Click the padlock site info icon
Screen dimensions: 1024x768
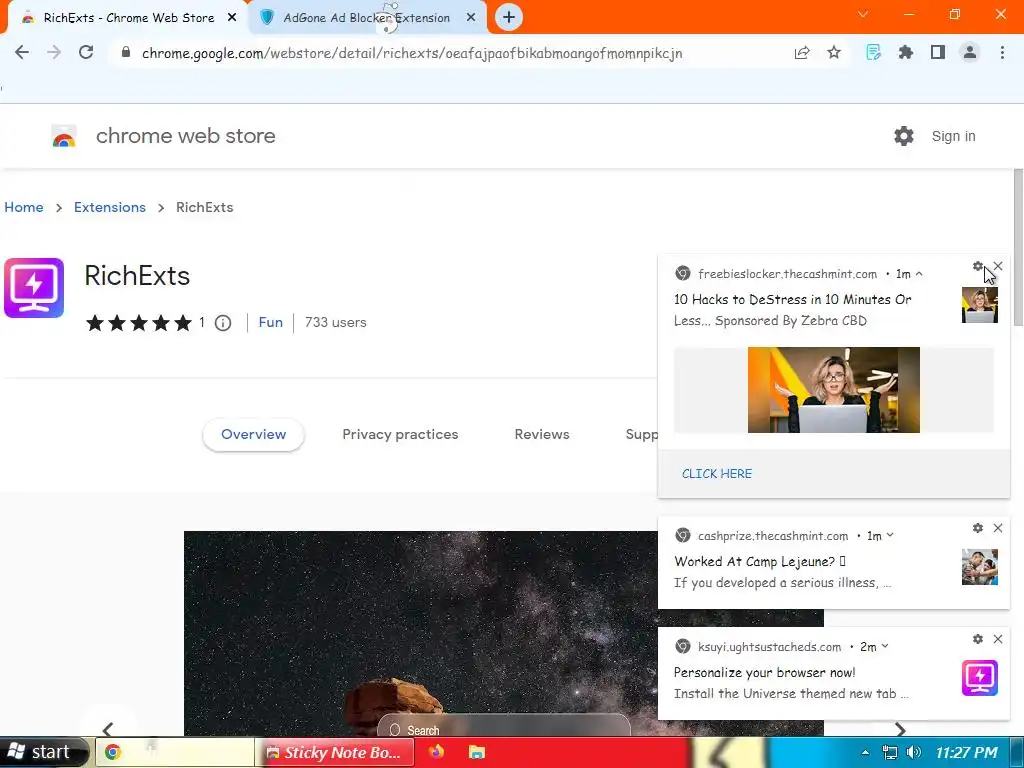pyautogui.click(x=126, y=53)
